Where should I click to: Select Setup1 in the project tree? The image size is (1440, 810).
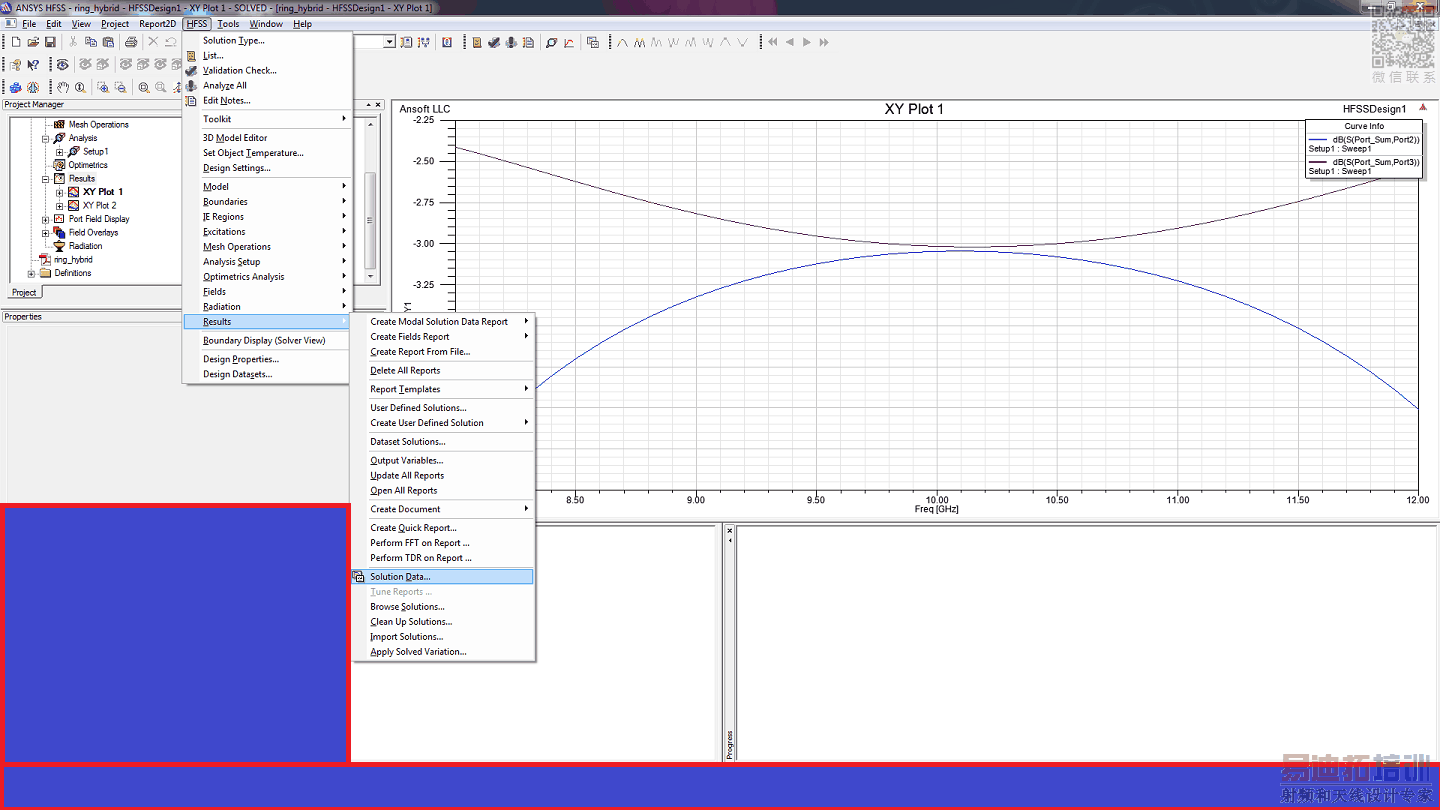95,152
